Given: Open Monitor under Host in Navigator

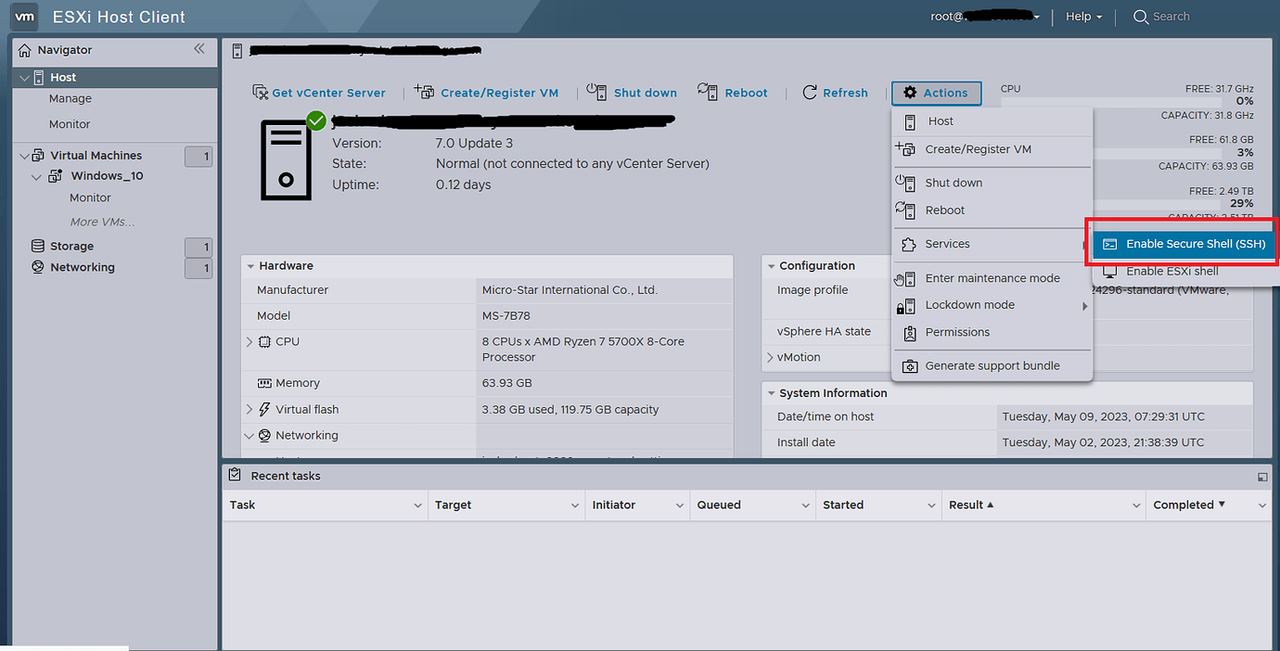Looking at the screenshot, I should pos(70,124).
